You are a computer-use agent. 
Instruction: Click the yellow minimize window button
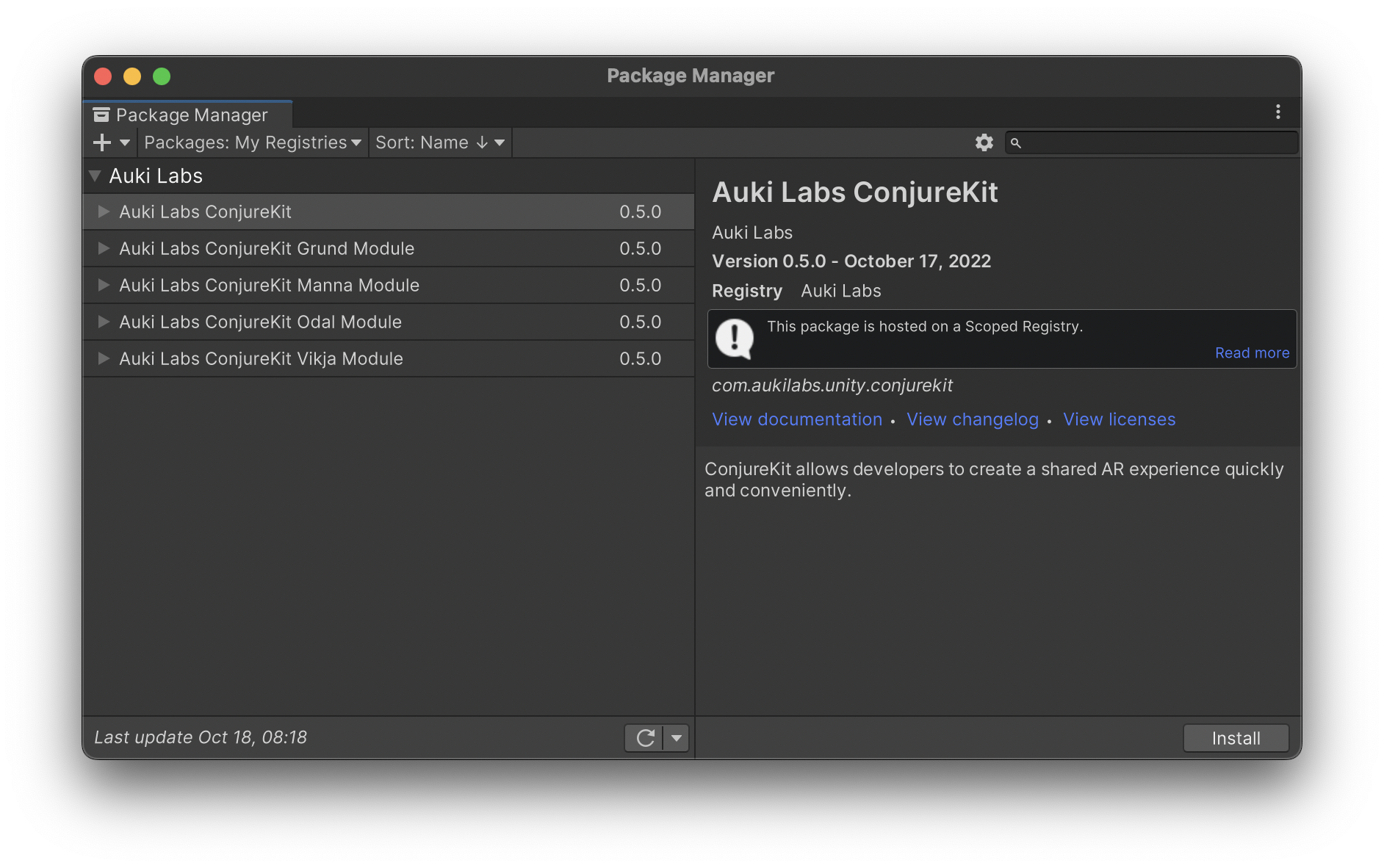coord(132,76)
